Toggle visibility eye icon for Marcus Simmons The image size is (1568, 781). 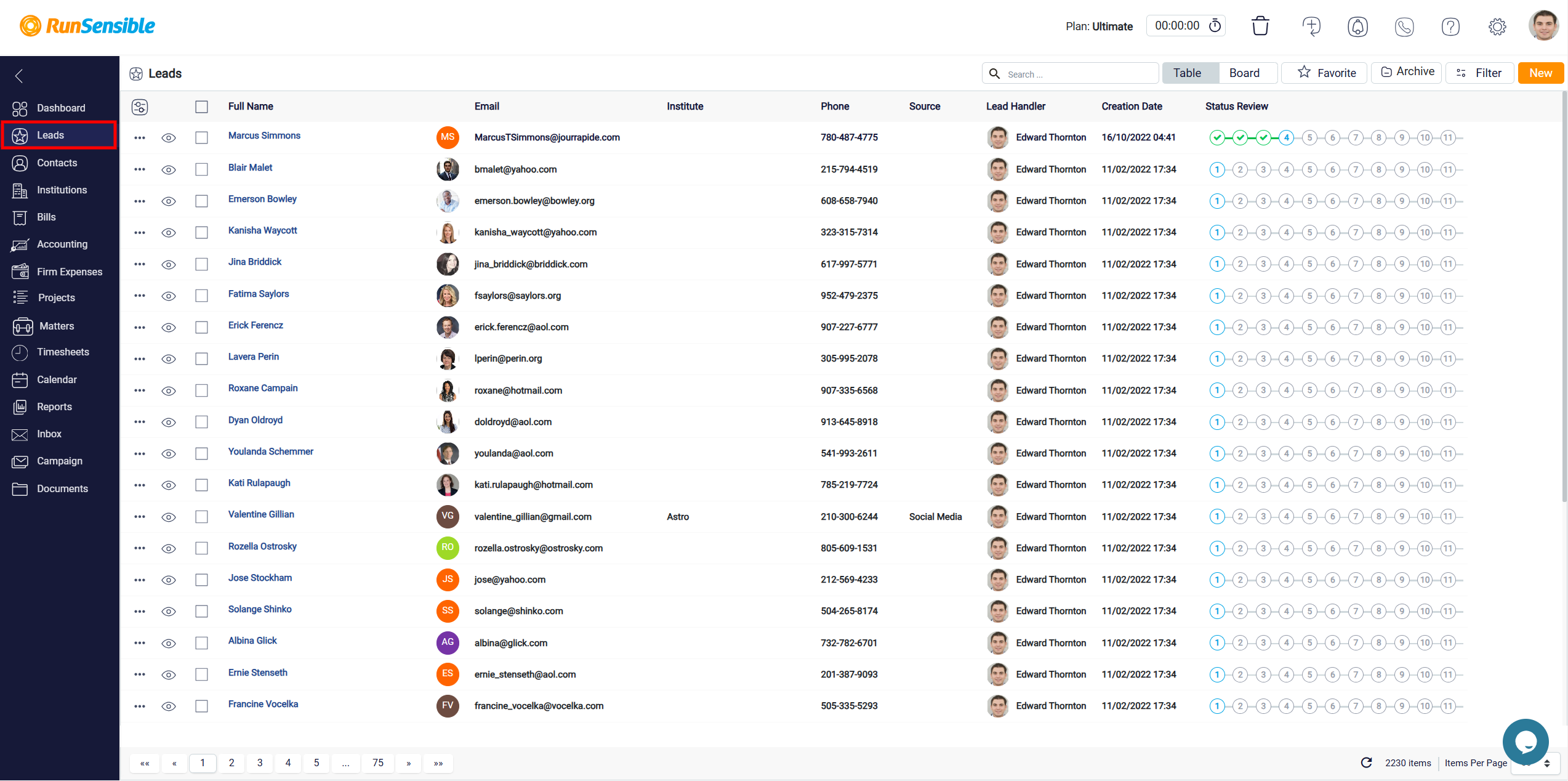[169, 138]
